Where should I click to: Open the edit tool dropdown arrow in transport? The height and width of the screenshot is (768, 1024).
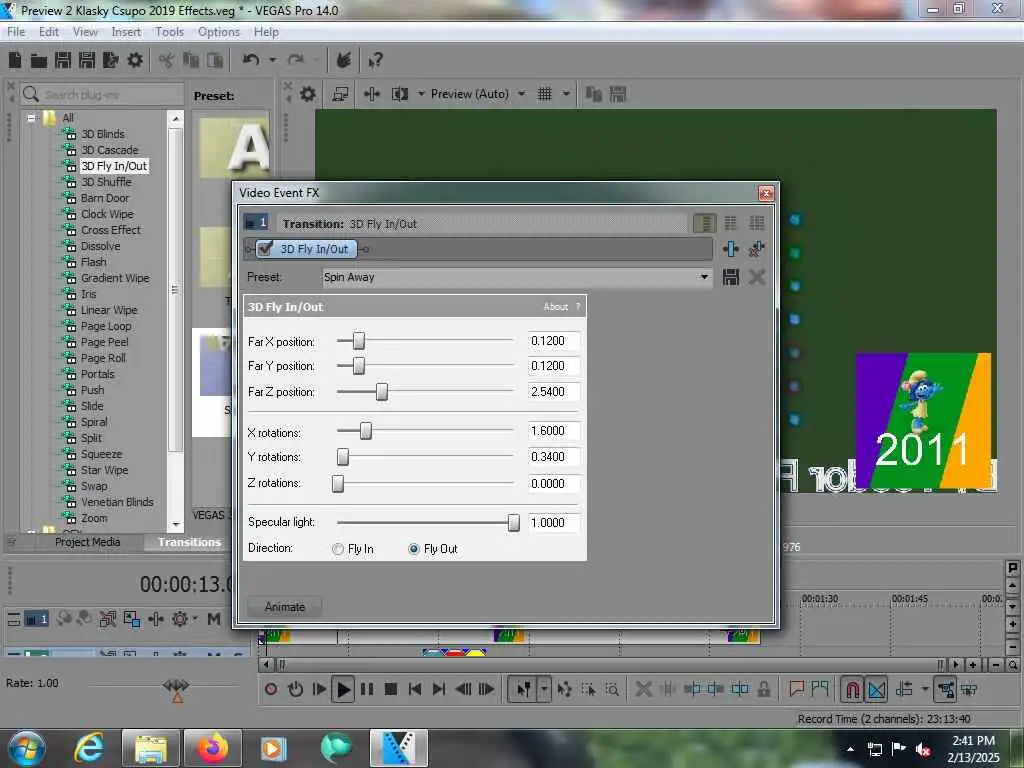tap(544, 689)
